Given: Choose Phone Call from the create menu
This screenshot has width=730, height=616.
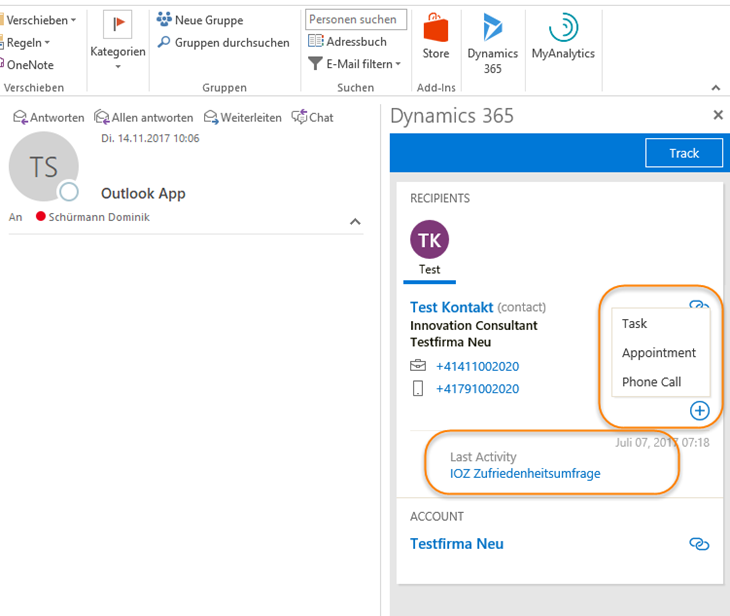Looking at the screenshot, I should 651,382.
